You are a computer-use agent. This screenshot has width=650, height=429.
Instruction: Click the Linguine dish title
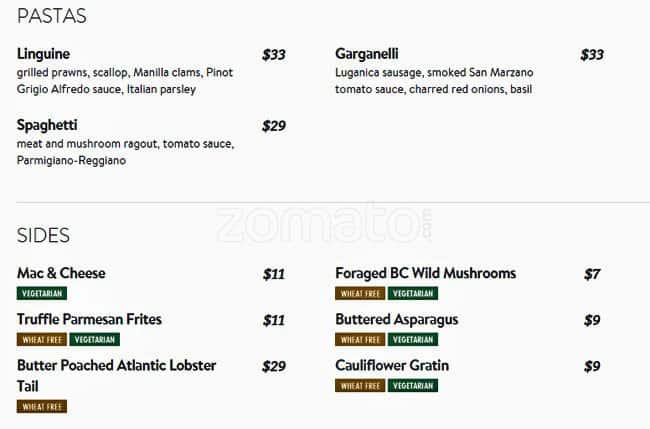click(44, 54)
